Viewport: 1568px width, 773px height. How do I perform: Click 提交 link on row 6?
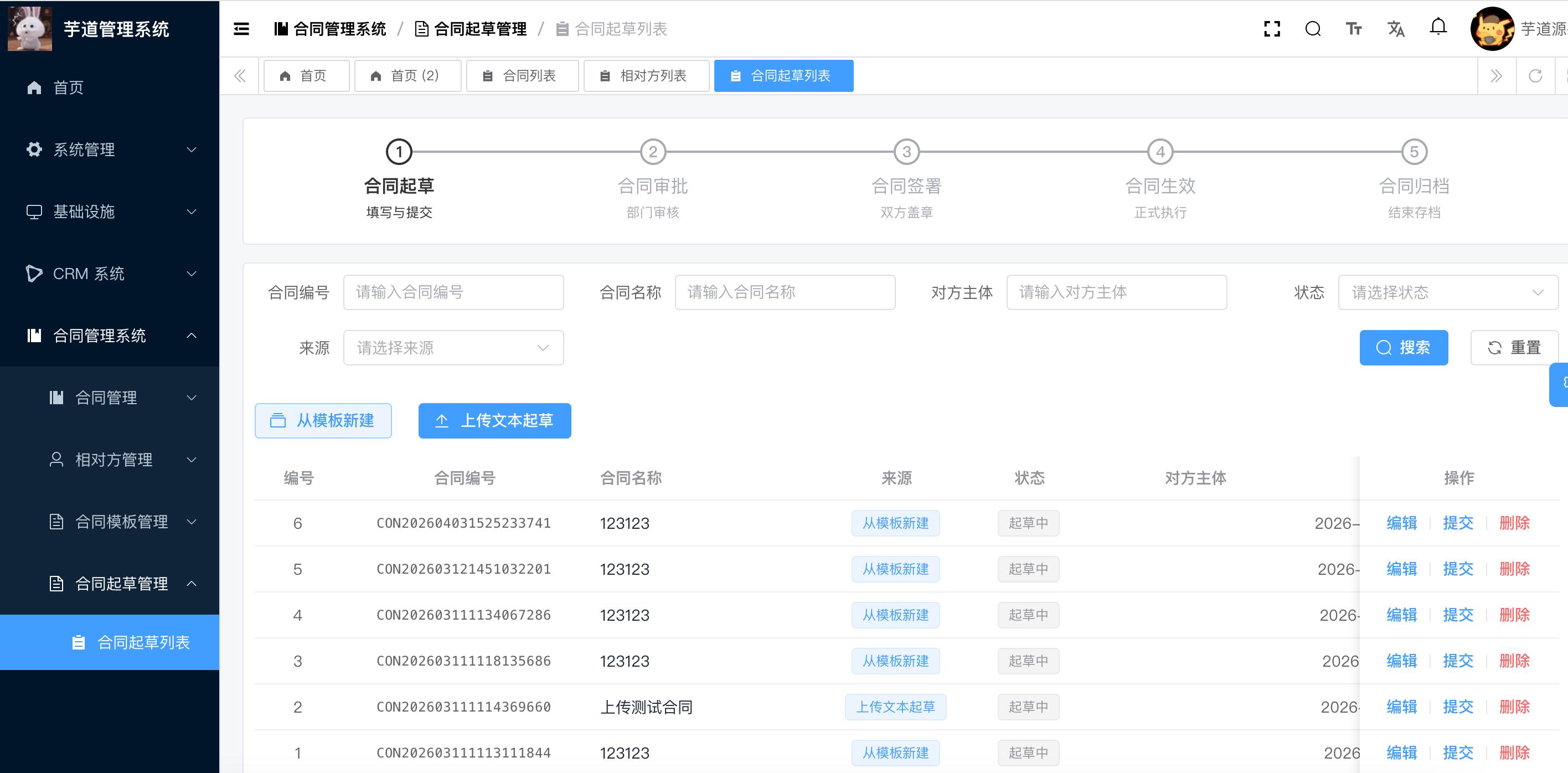coord(1458,523)
